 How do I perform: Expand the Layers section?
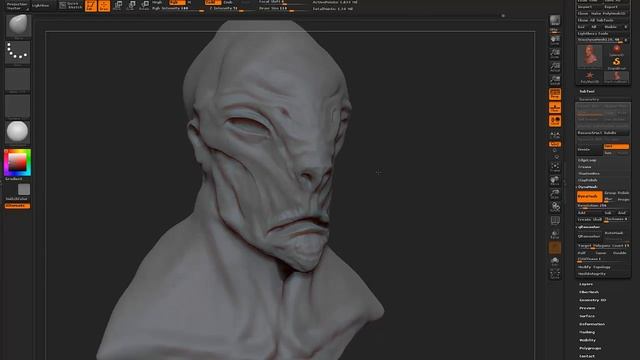point(586,284)
